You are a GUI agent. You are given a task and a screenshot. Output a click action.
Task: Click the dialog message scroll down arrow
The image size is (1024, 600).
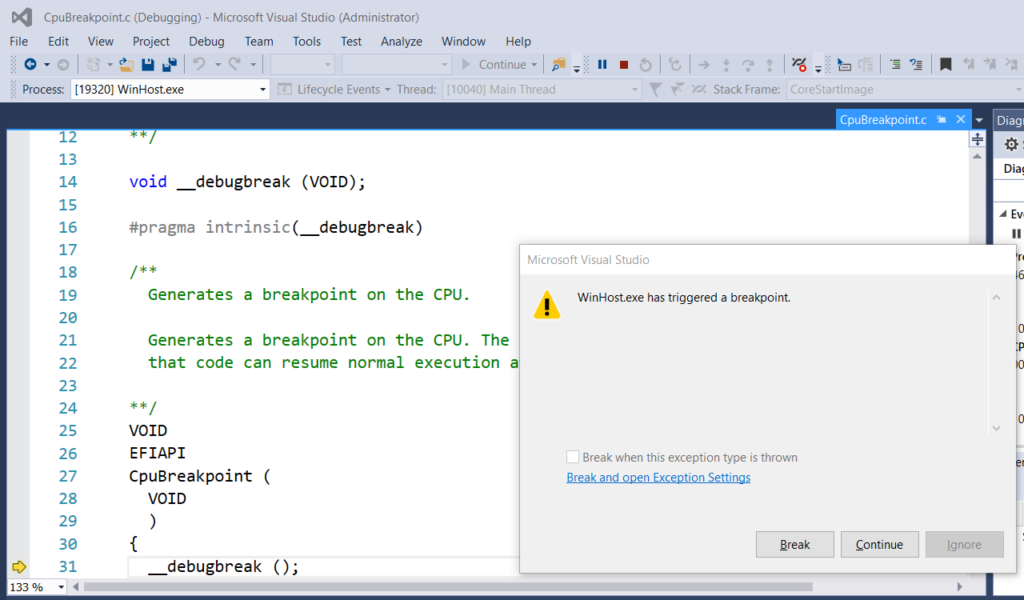997,428
